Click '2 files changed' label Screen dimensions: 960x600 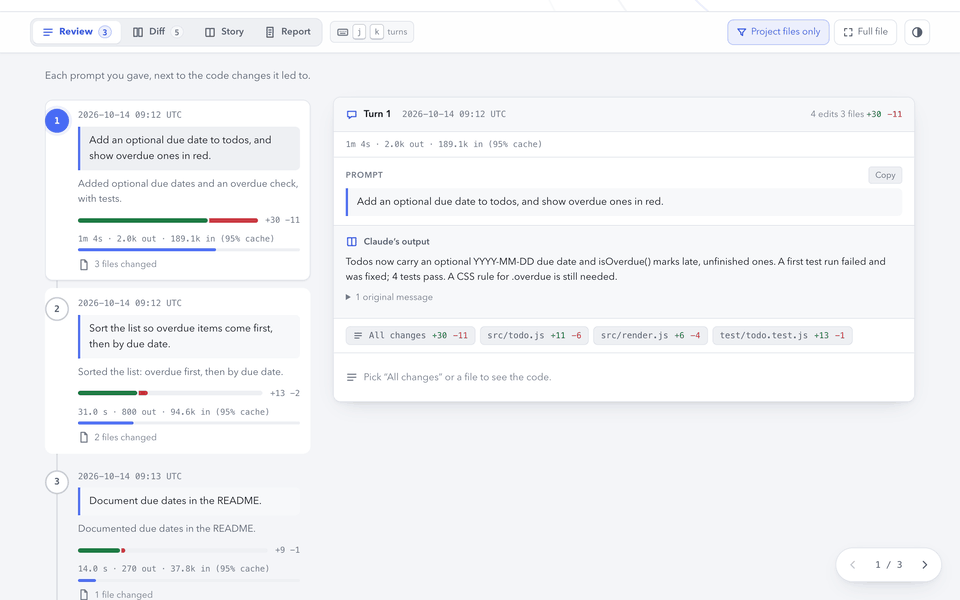pyautogui.click(x=126, y=437)
